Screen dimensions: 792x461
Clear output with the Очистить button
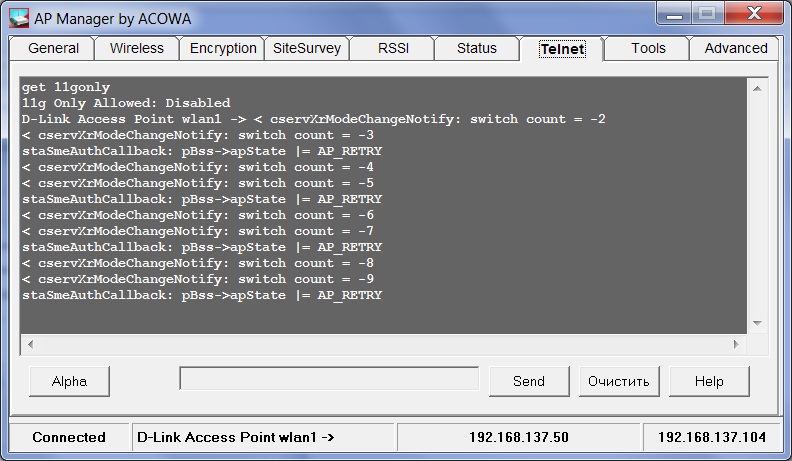pyautogui.click(x=618, y=381)
